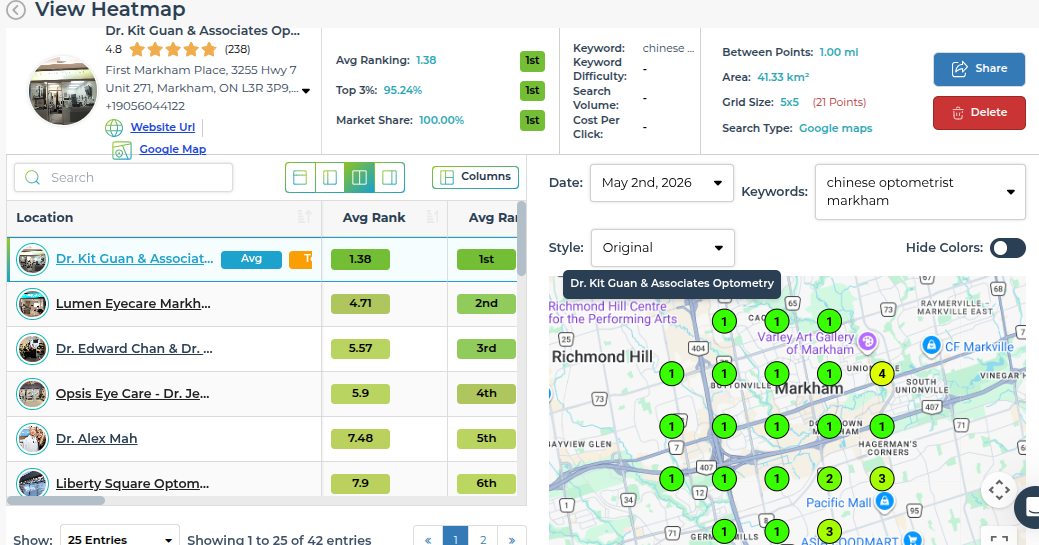Click the red Delete button
The height and width of the screenshot is (545, 1039).
coord(979,113)
